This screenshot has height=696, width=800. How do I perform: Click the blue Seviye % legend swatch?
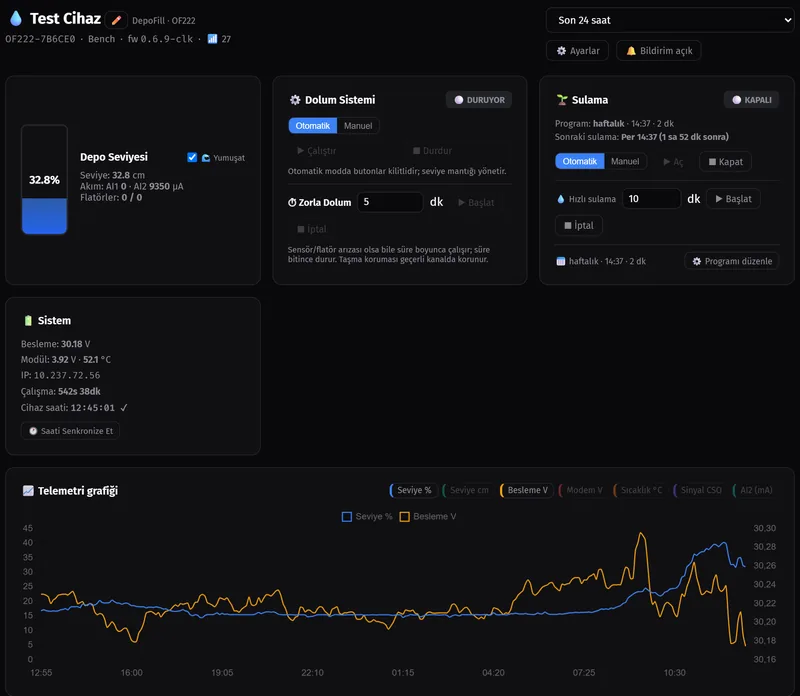[x=346, y=516]
